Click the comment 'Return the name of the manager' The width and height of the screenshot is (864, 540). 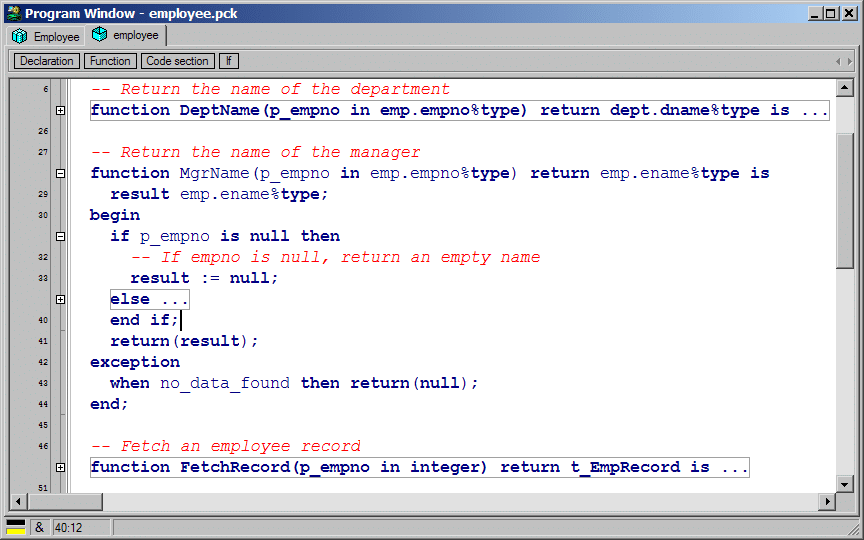click(x=255, y=152)
